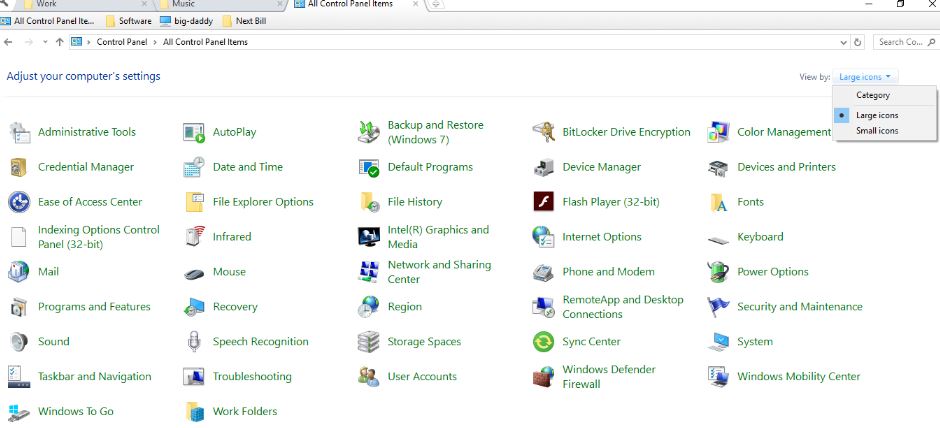This screenshot has width=940, height=428.
Task: Click the Sync Center green icon
Action: (543, 342)
